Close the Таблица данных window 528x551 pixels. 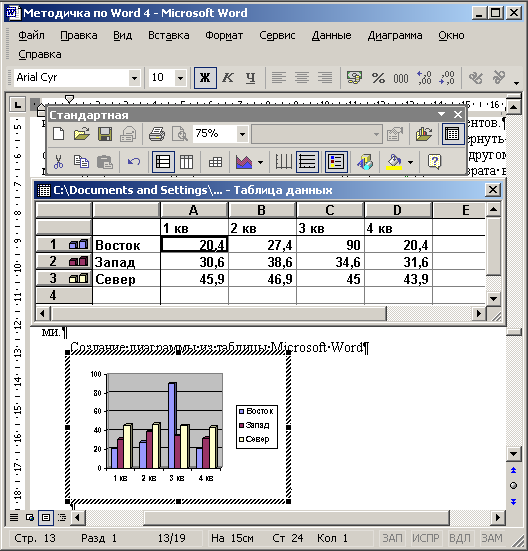pyautogui.click(x=493, y=190)
